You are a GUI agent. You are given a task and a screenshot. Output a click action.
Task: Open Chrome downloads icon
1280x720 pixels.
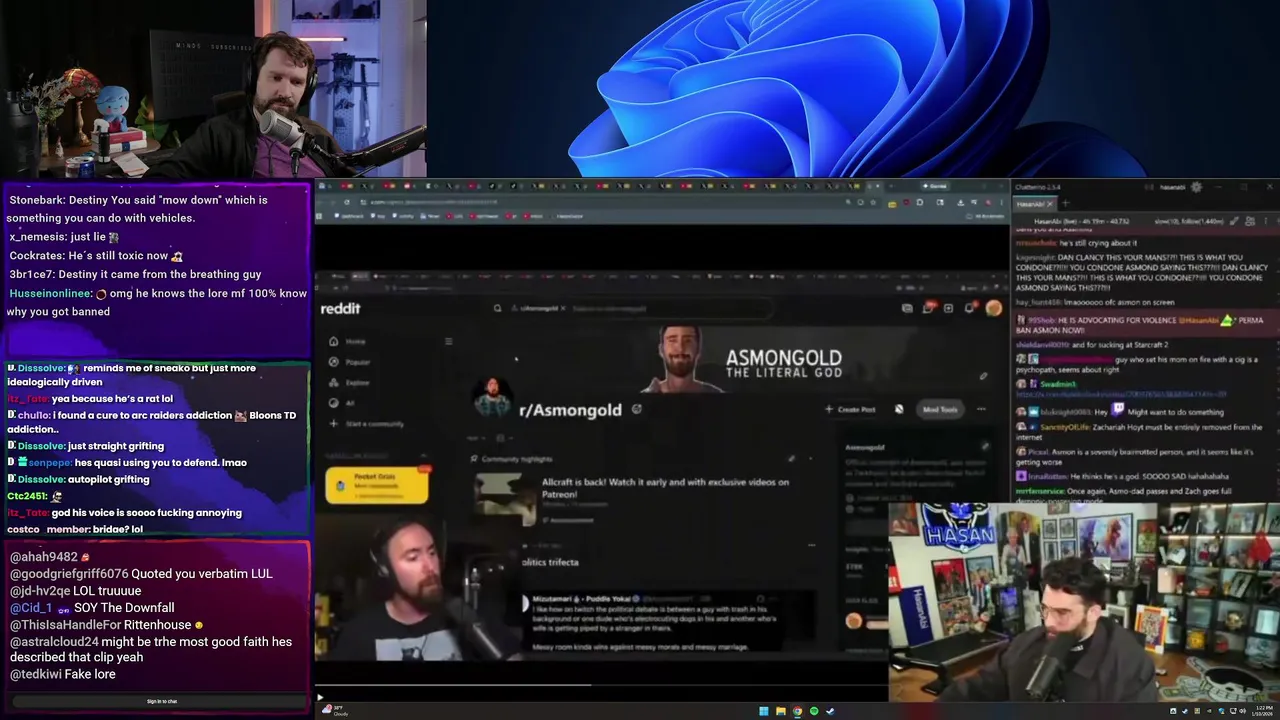click(960, 202)
